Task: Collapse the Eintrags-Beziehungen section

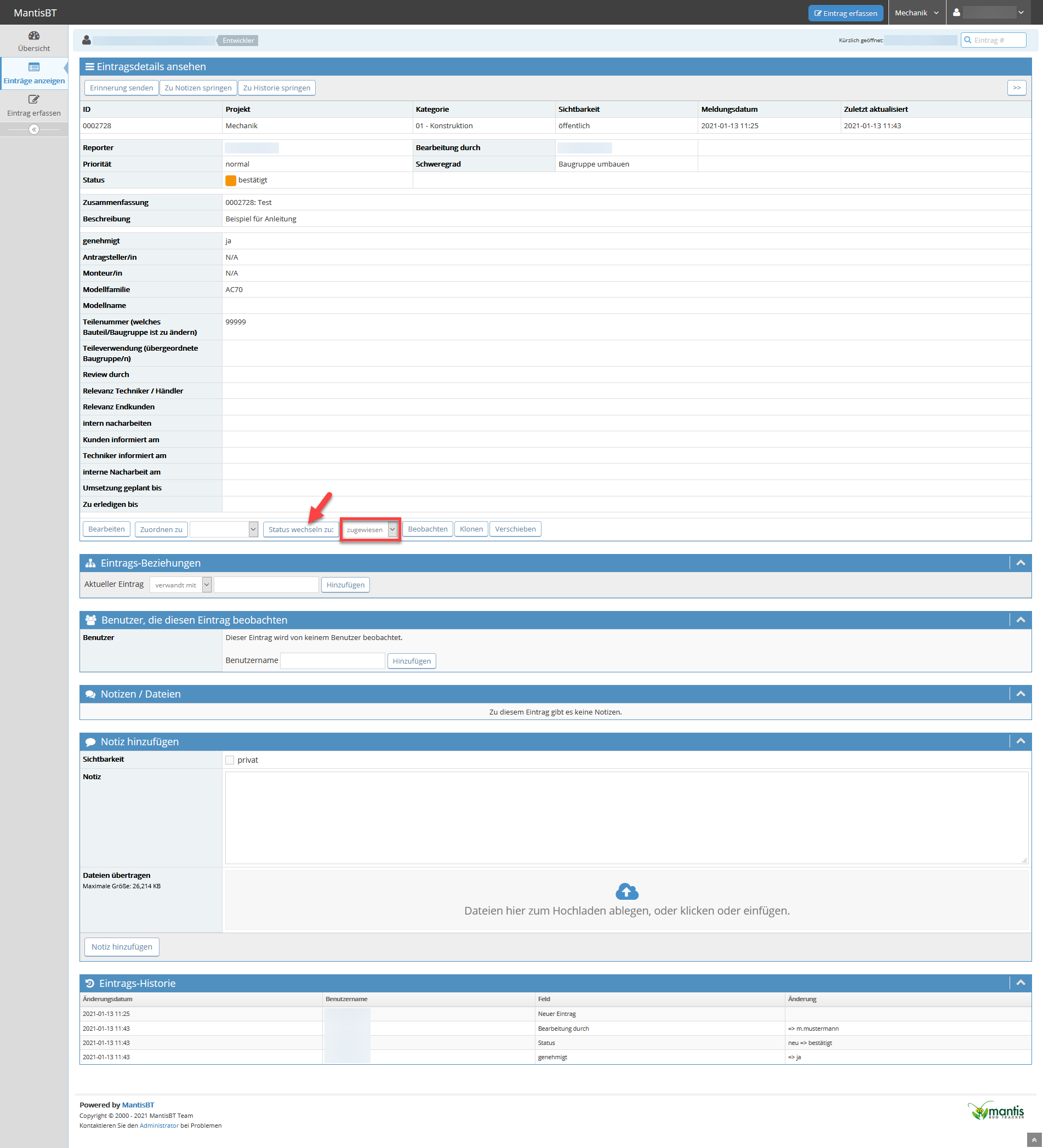Action: tap(1020, 563)
